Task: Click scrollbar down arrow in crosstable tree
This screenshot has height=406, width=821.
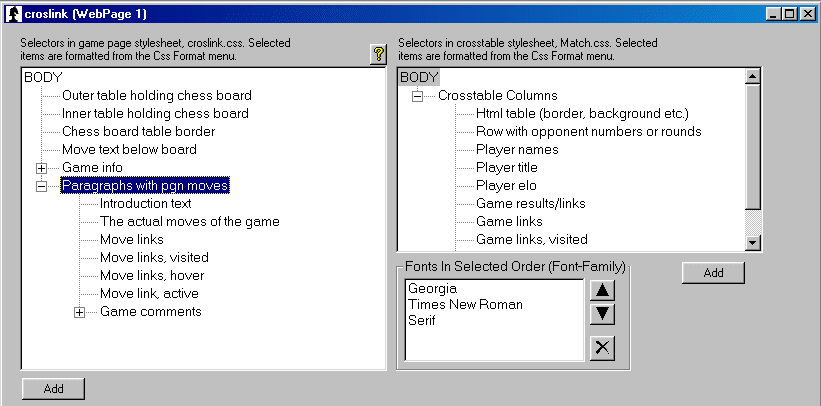Action: point(752,242)
